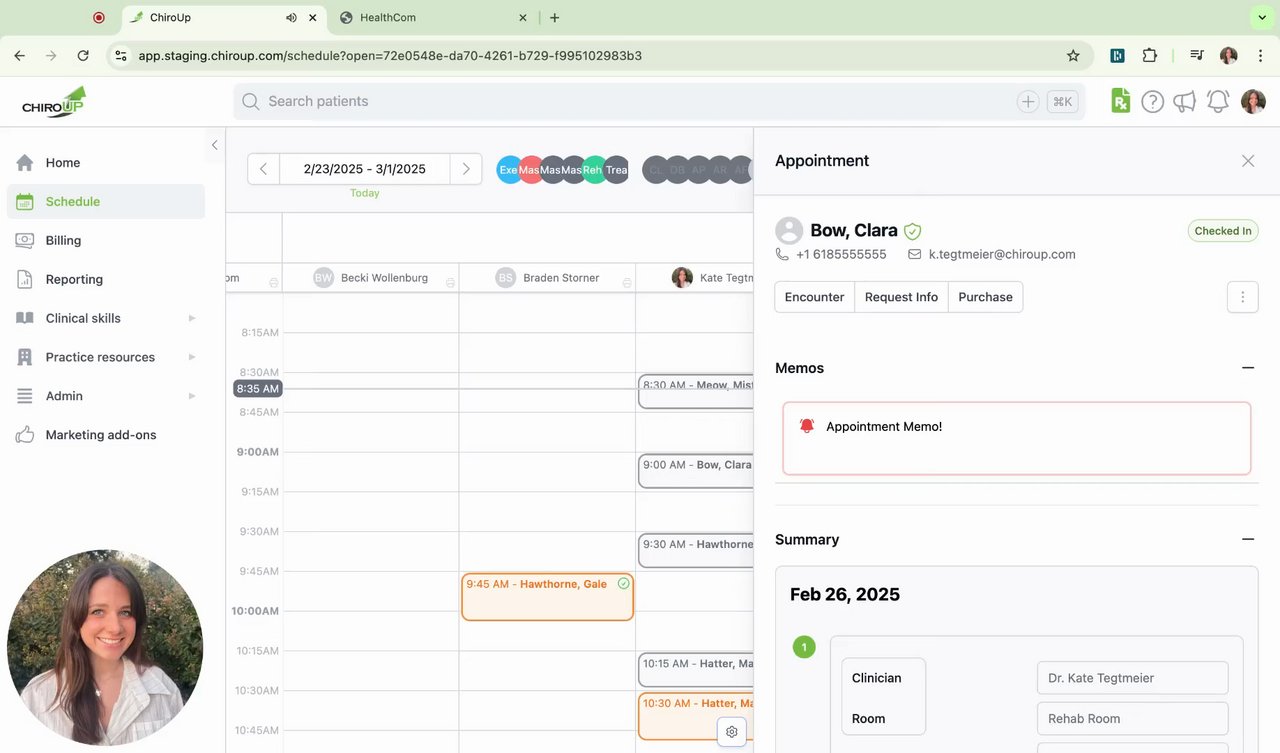This screenshot has width=1280, height=753.
Task: Toggle the blue Exe filter bubble
Action: [x=509, y=170]
